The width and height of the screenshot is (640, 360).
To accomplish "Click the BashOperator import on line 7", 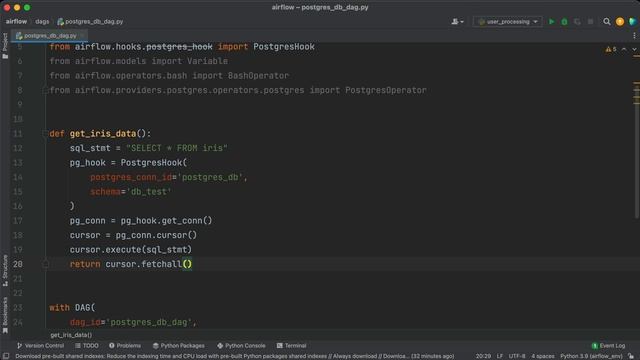I will 258,76.
